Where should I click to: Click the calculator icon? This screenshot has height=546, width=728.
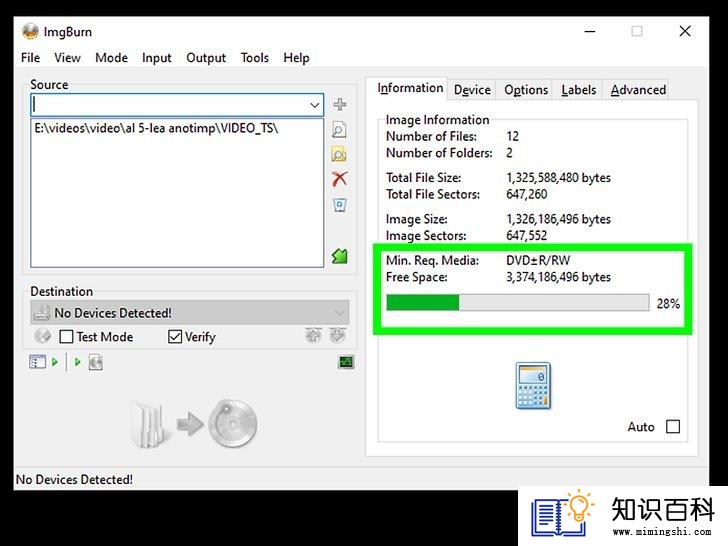(x=533, y=386)
